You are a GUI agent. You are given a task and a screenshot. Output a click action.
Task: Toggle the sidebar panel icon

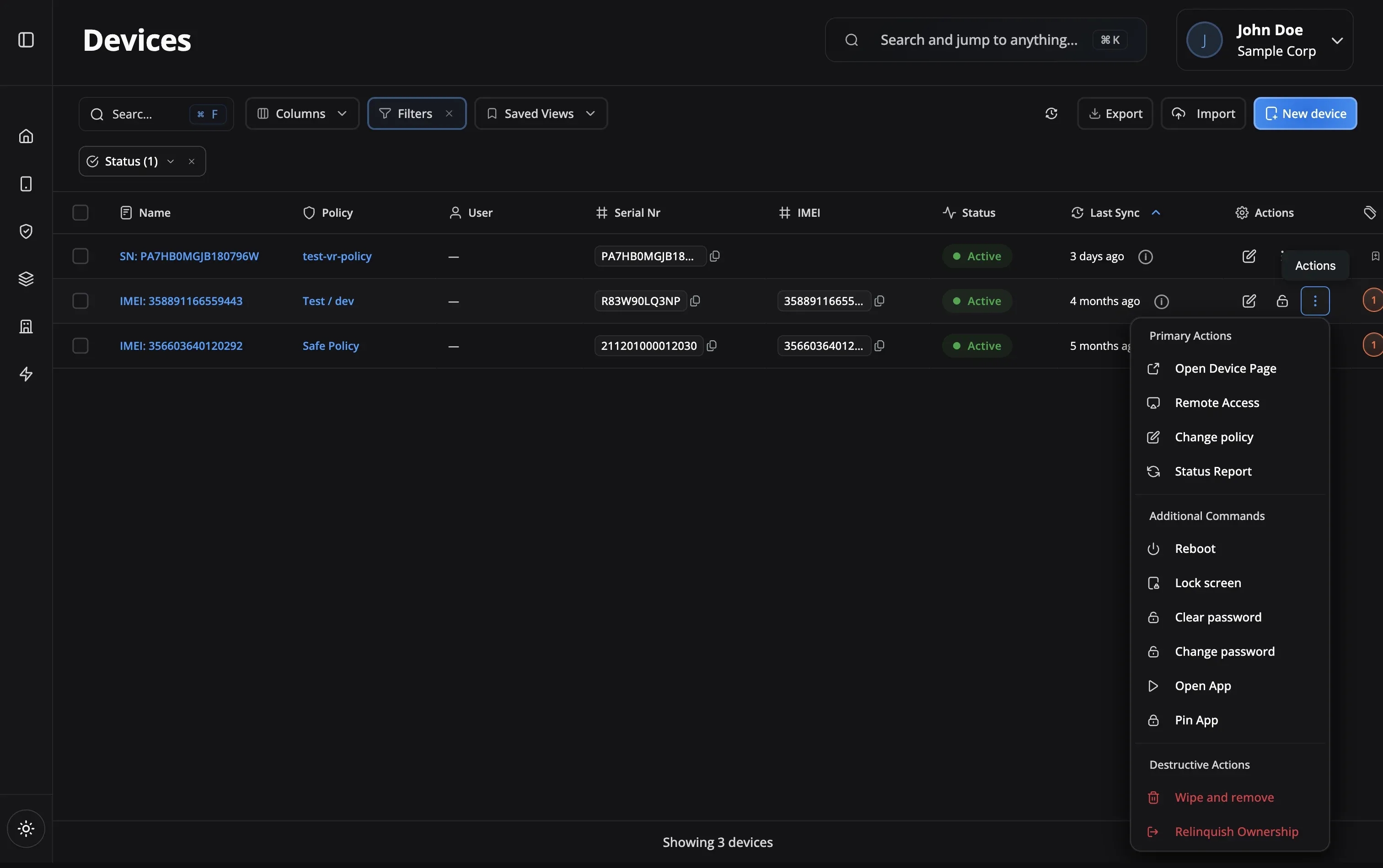click(26, 40)
